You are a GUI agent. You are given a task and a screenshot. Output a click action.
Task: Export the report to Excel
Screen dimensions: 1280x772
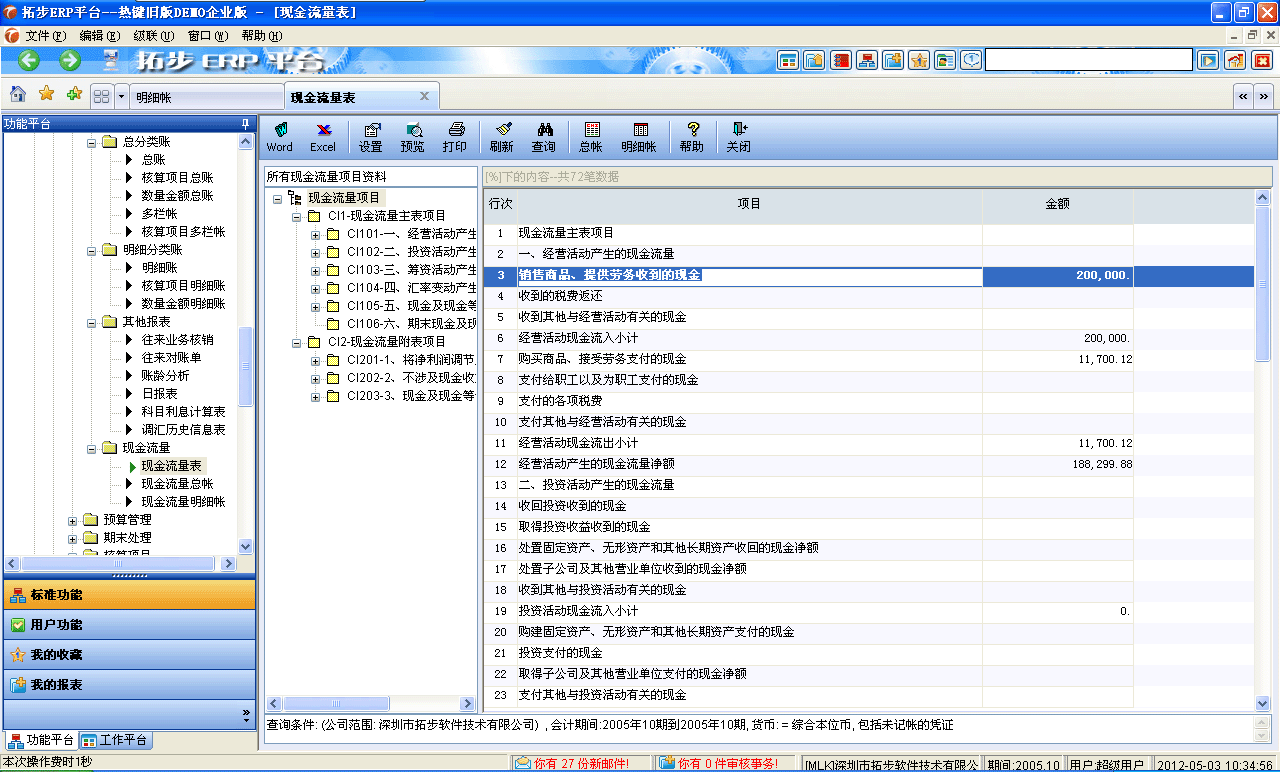pyautogui.click(x=322, y=137)
